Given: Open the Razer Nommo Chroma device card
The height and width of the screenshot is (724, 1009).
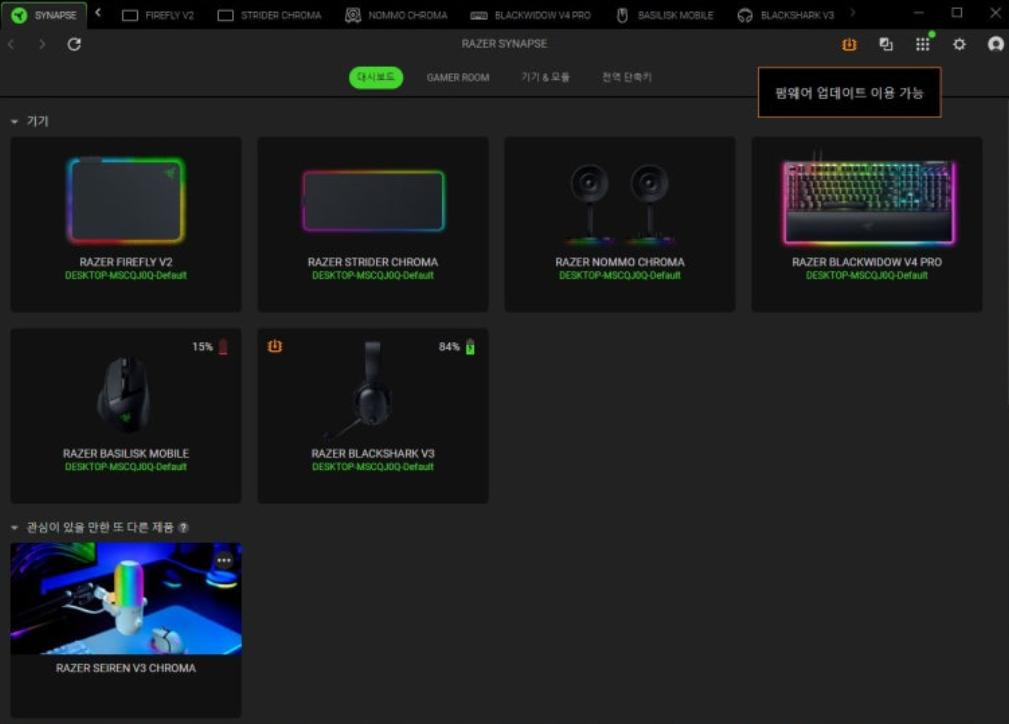Looking at the screenshot, I should (620, 224).
